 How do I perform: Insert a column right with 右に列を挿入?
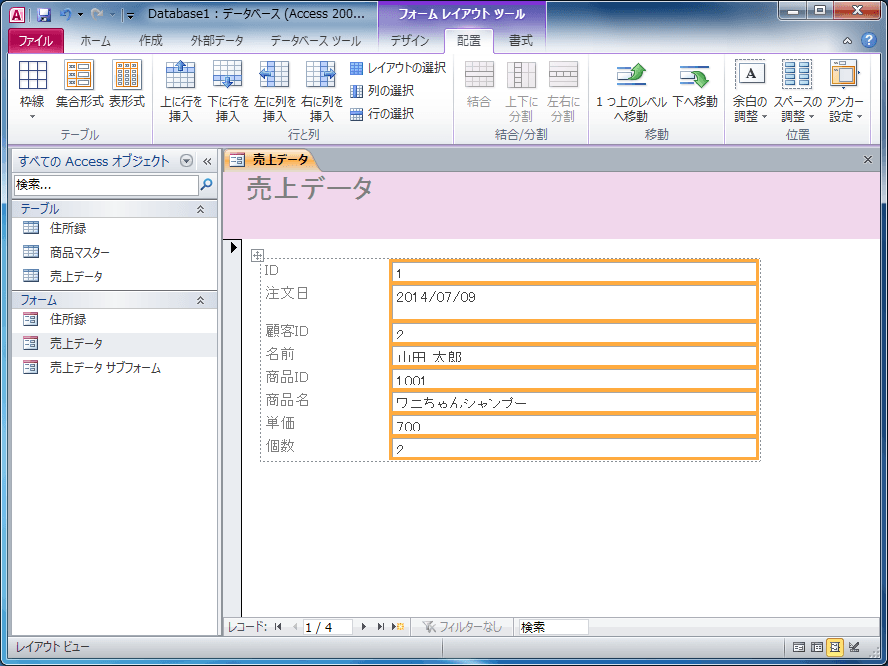tap(322, 91)
